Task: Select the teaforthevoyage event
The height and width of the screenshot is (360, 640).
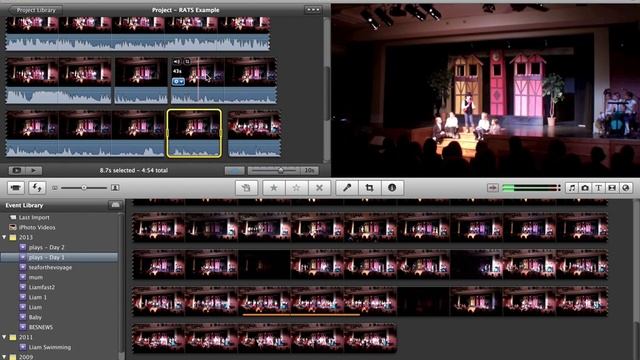Action: click(50, 267)
